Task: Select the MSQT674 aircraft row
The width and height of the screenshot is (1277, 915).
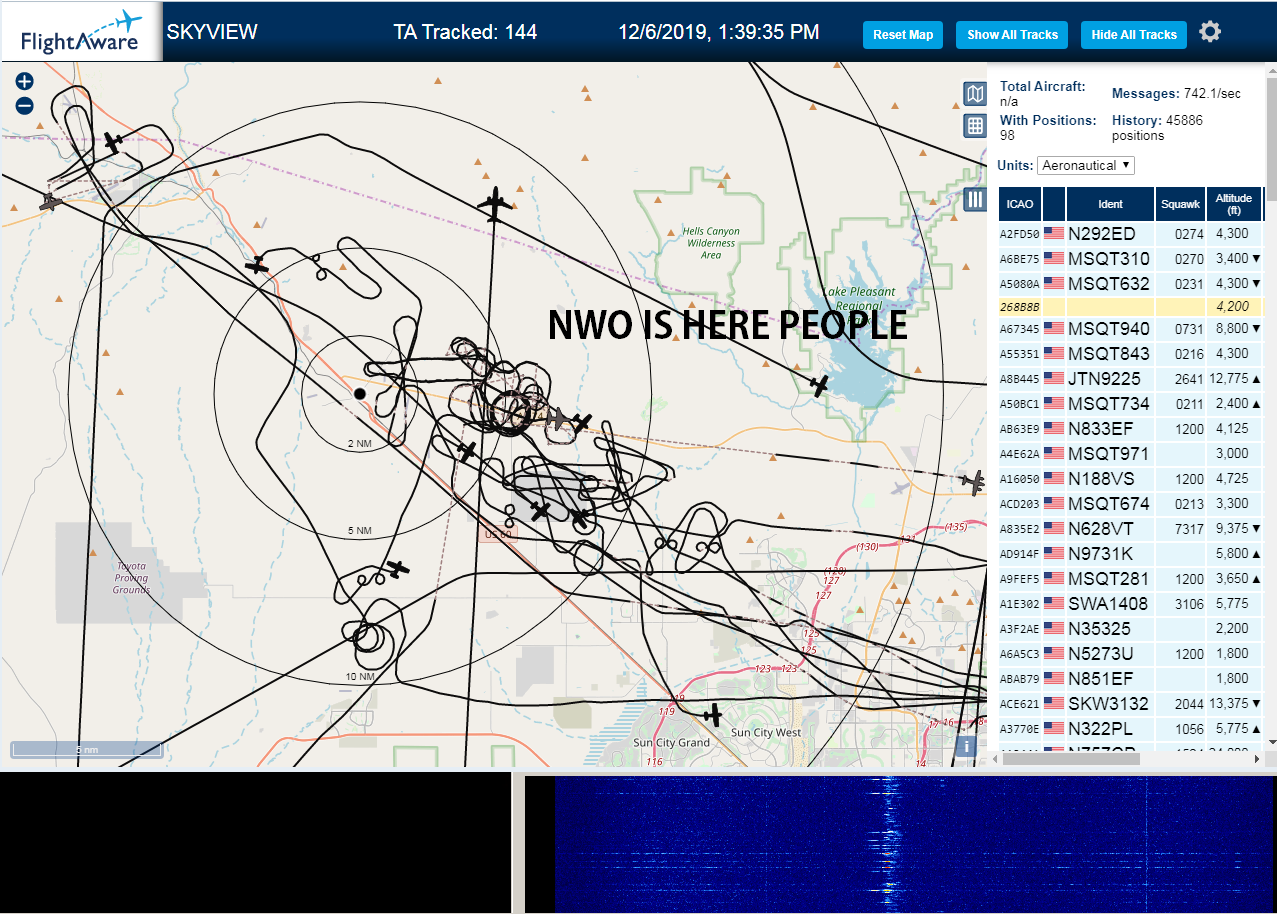Action: (x=1130, y=504)
